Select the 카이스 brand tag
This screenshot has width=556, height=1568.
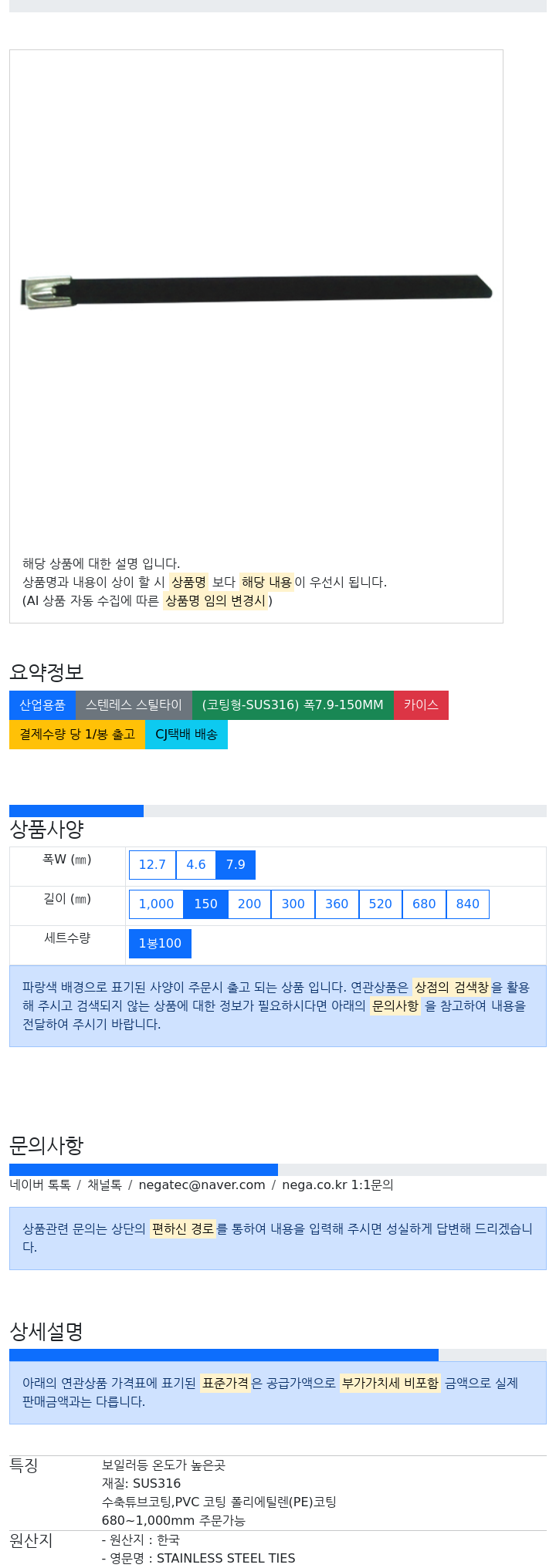tap(421, 705)
